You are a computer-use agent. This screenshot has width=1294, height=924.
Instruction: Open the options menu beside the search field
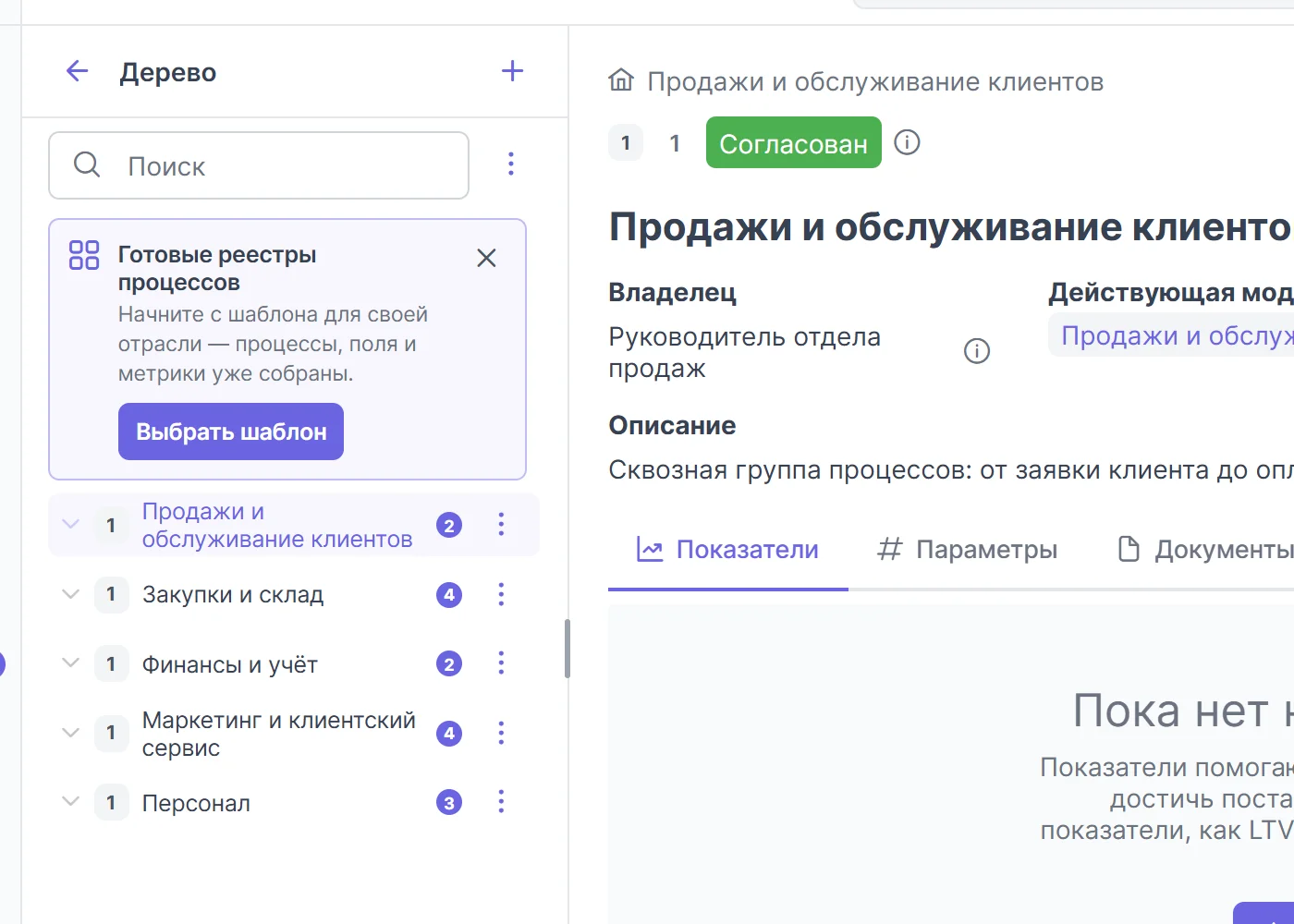point(511,164)
